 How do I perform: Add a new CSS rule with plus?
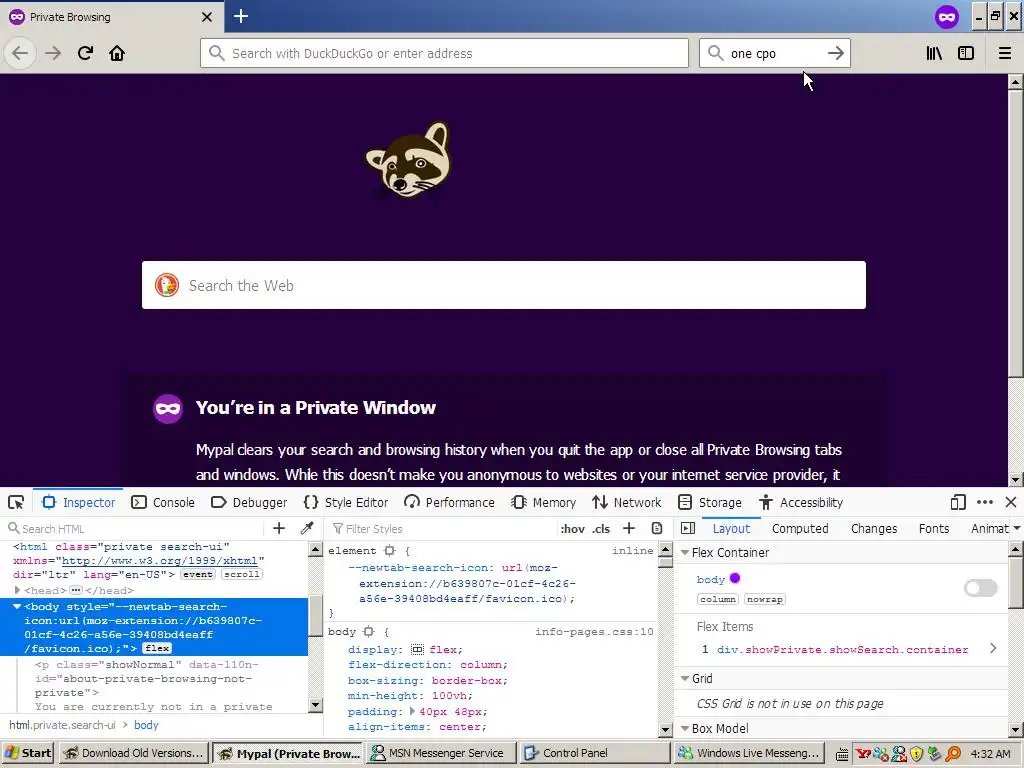[629, 528]
